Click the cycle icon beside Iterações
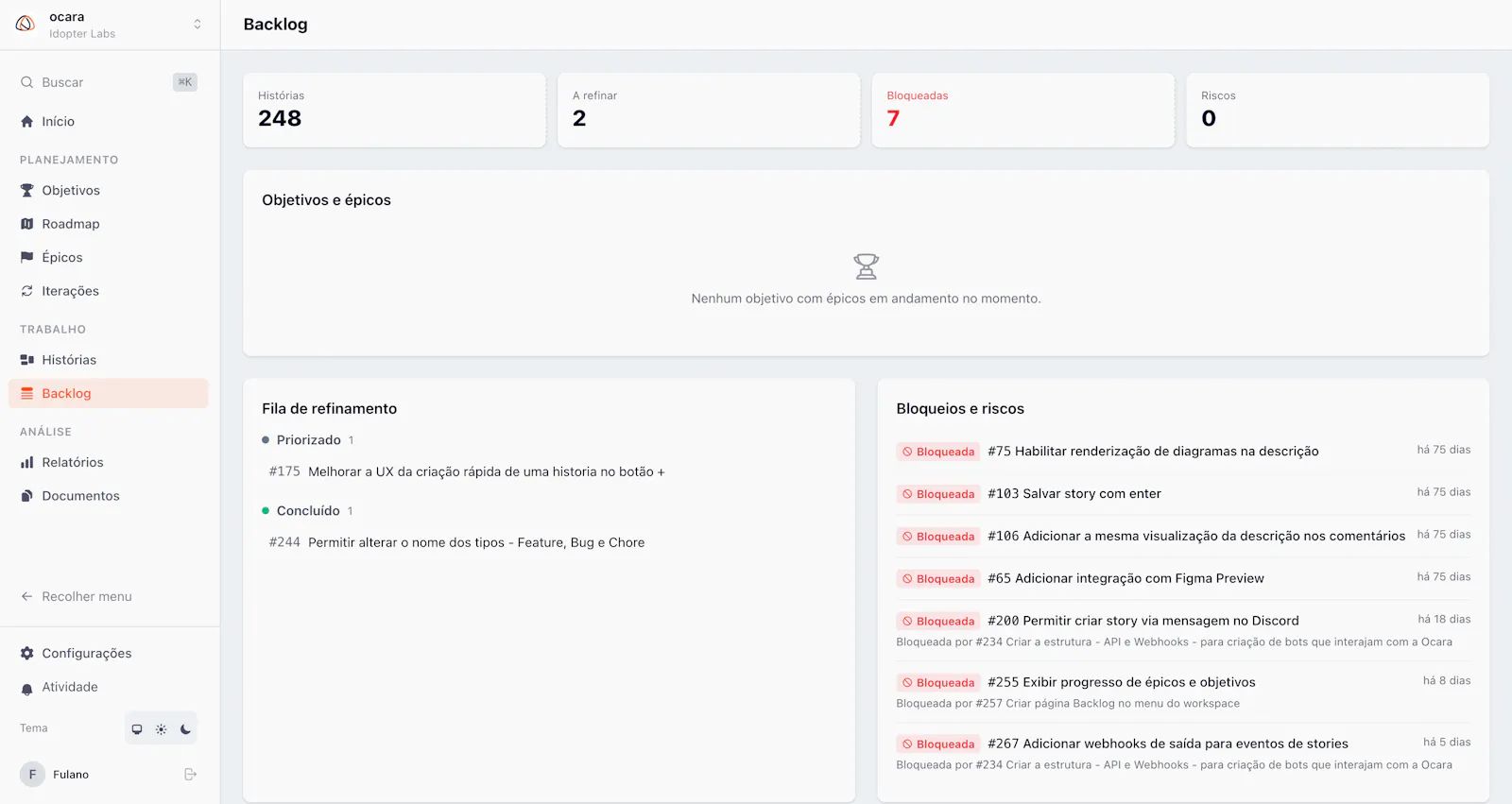This screenshot has height=804, width=1512. 26,291
